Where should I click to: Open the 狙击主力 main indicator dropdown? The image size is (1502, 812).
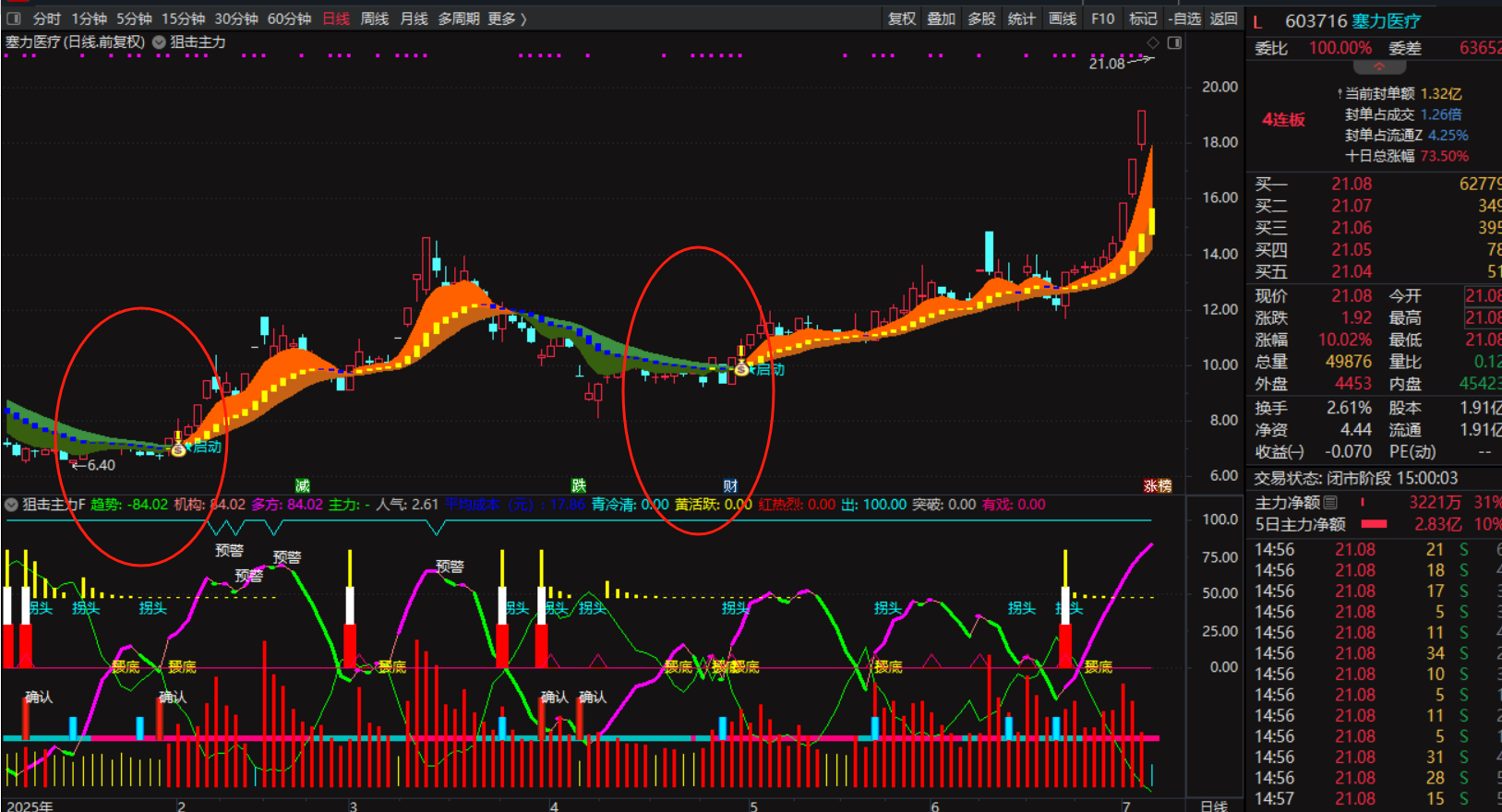[159, 42]
